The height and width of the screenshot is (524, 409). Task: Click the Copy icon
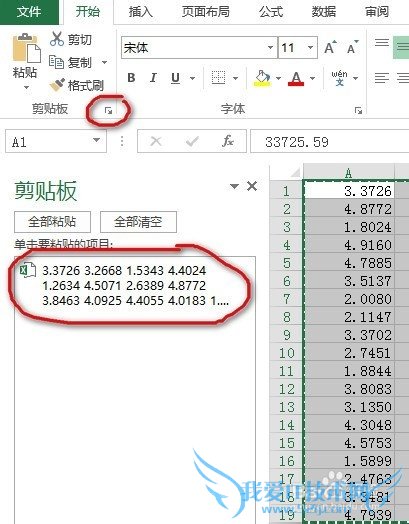click(x=56, y=62)
